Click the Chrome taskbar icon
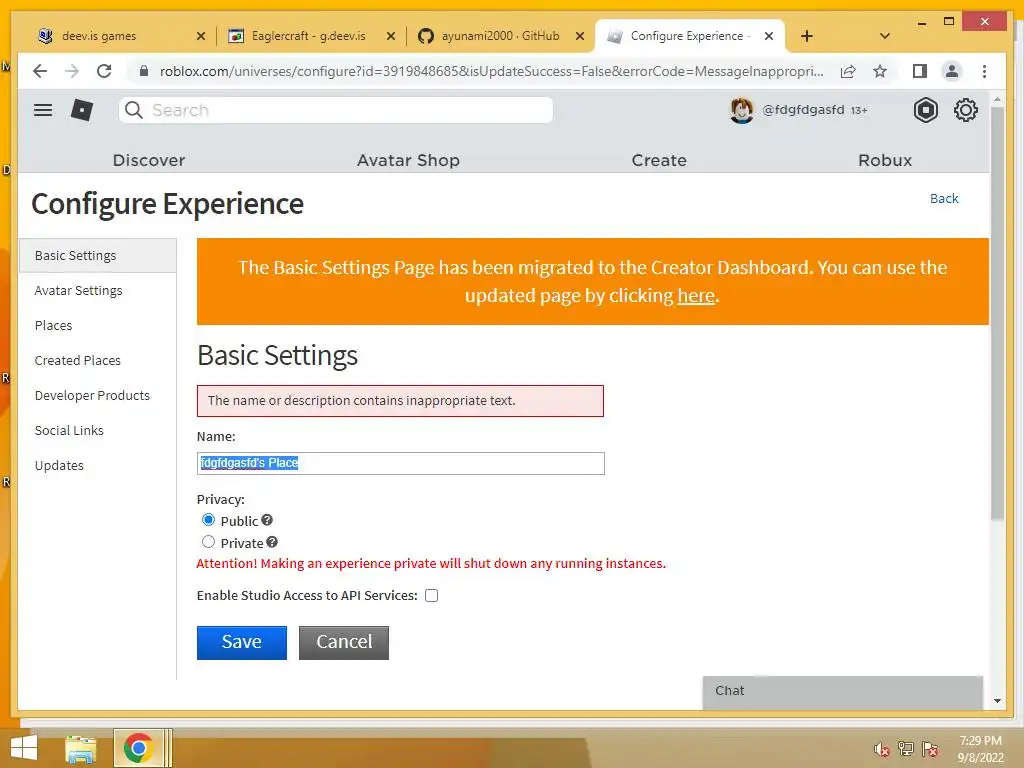 tap(138, 748)
